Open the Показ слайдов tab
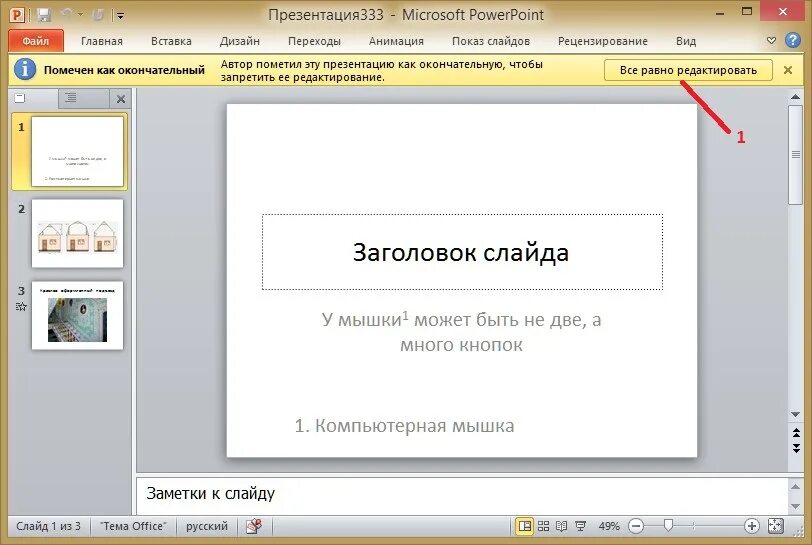Screen dimensions: 812x545 coord(491,41)
